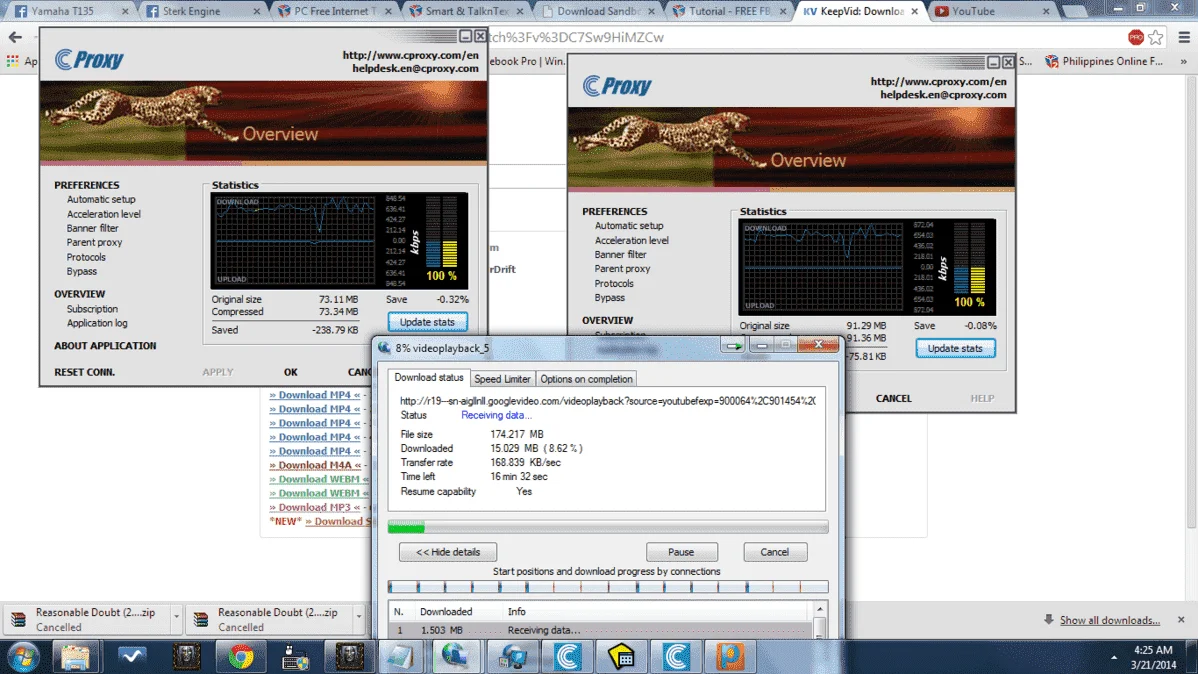Viewport: 1198px width, 674px height.
Task: Open the first Reasonable Doubt download's arrow menu
Action: [176, 616]
